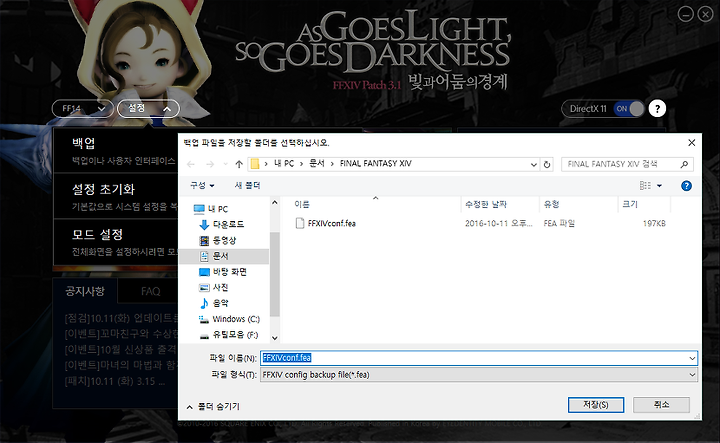Close the save dialog
This screenshot has height=443, width=720.
(x=692, y=143)
